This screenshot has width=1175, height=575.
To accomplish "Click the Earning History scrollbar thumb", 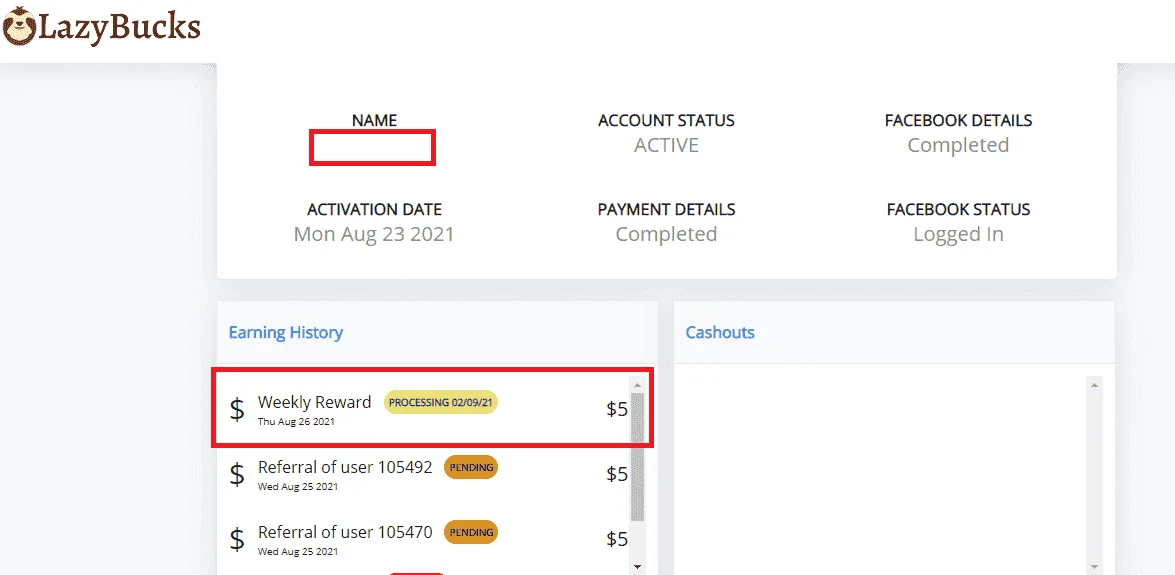I will pos(637,456).
